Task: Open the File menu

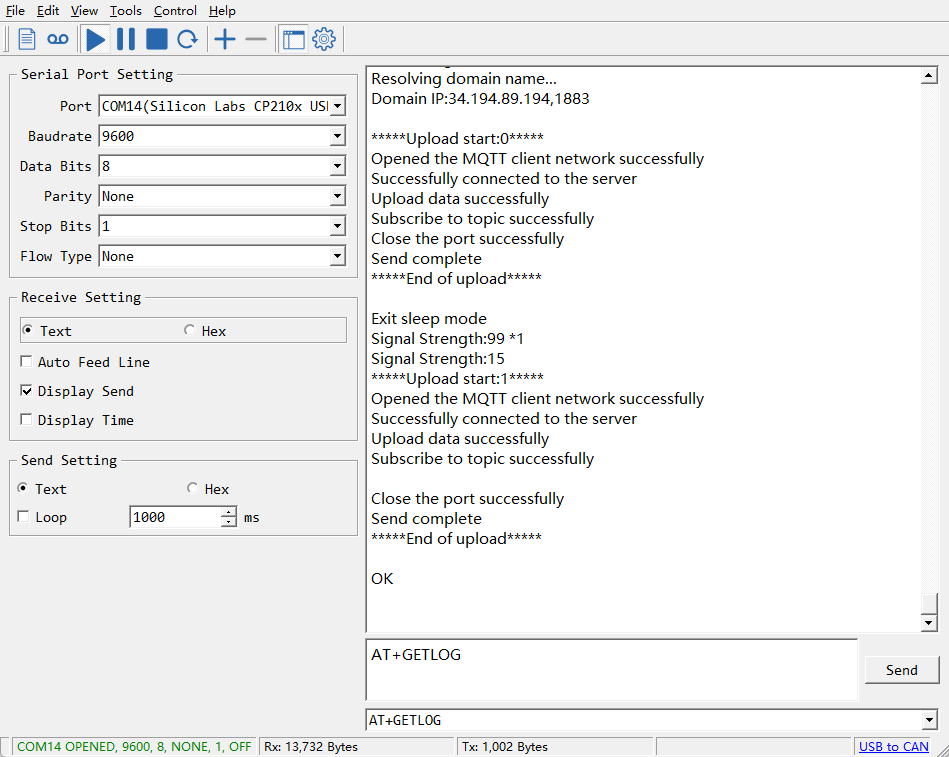Action: pyautogui.click(x=15, y=11)
